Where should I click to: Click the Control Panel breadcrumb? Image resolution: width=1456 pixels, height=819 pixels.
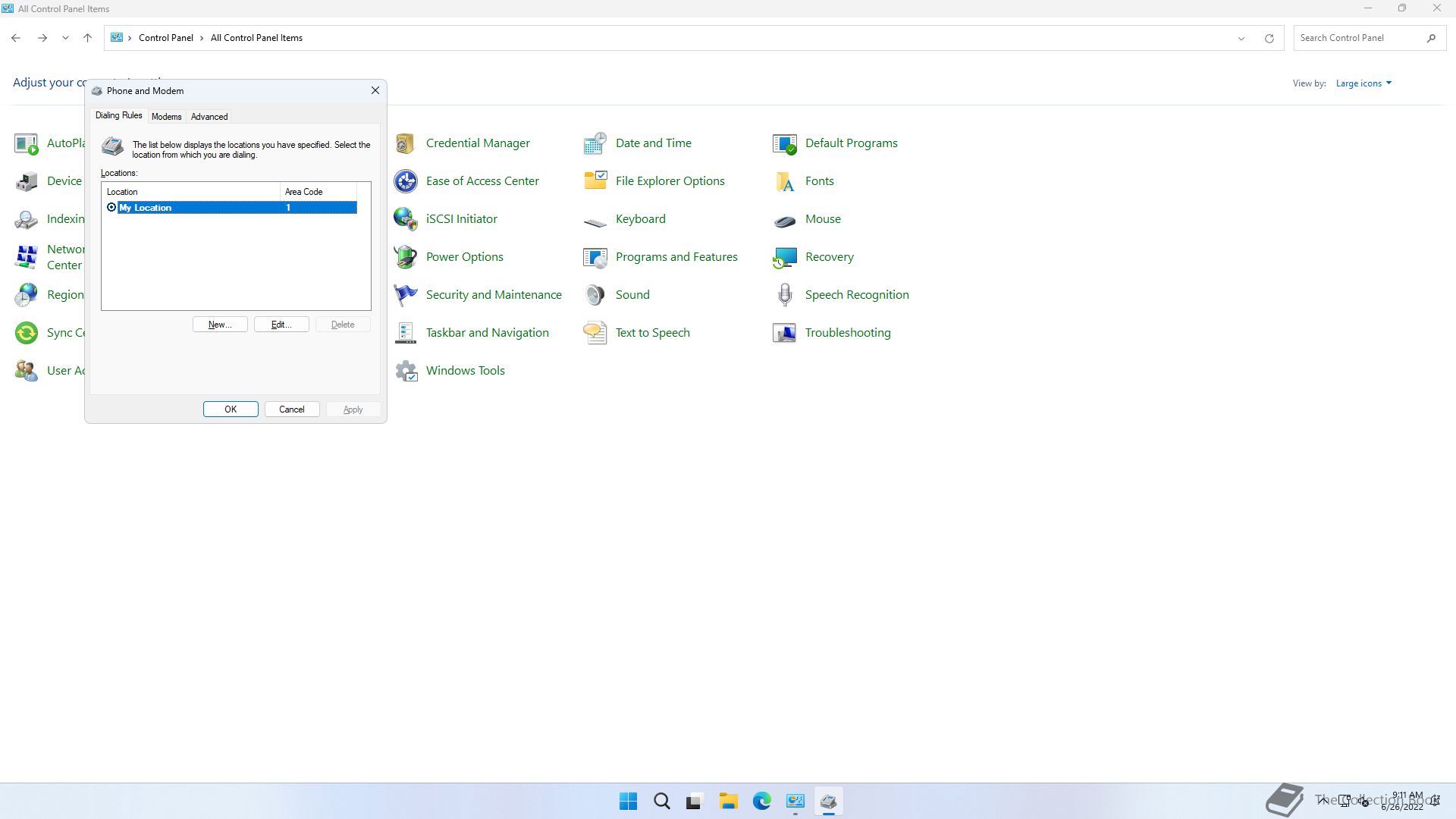pyautogui.click(x=166, y=38)
